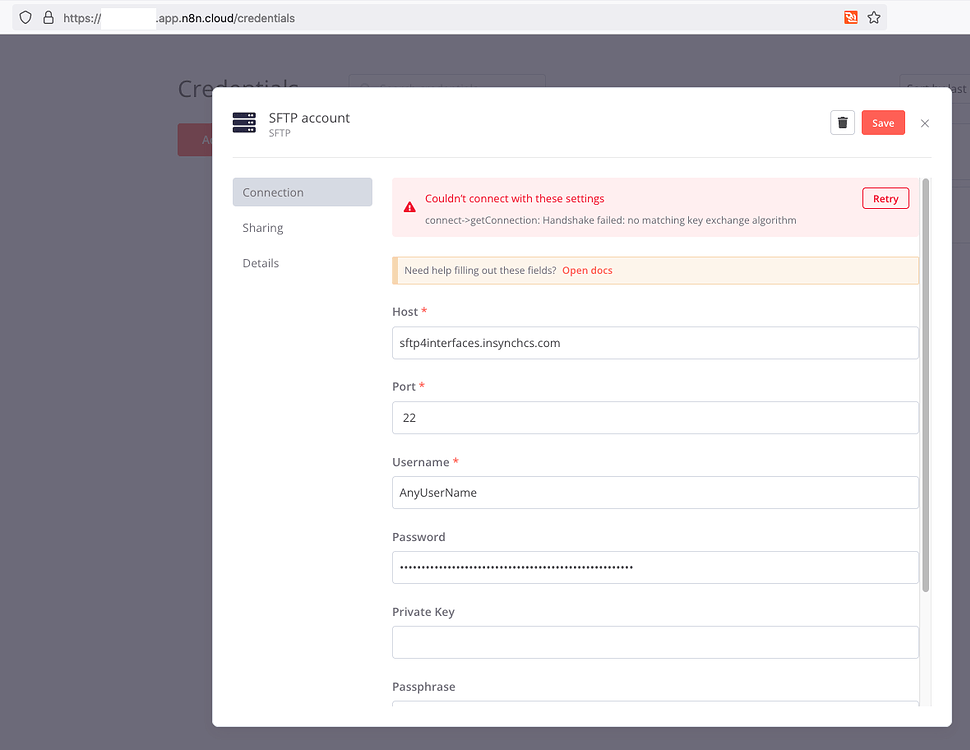Focus the Port field showing 22
This screenshot has height=750, width=970.
click(x=655, y=417)
